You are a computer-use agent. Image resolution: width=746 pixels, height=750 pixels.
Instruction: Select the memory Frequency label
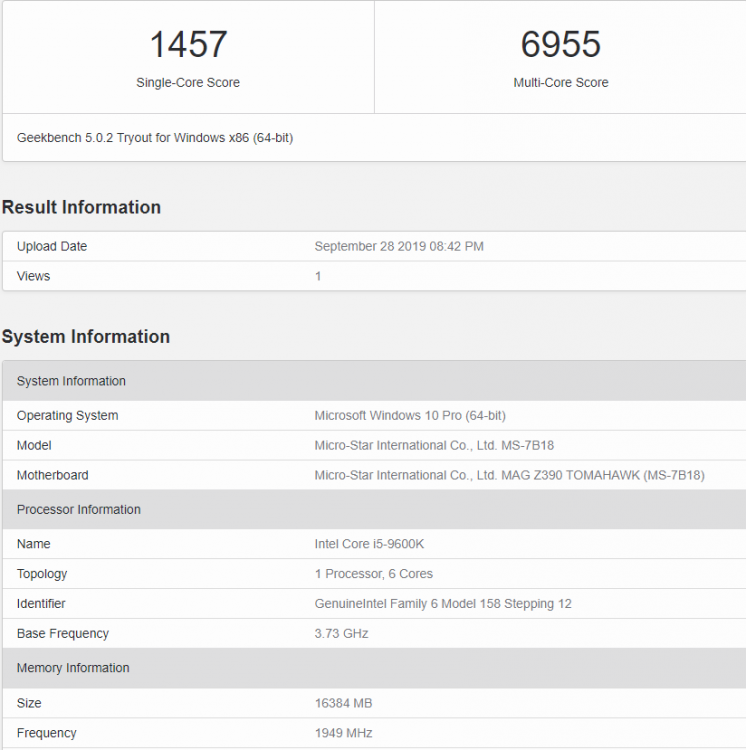click(x=46, y=733)
